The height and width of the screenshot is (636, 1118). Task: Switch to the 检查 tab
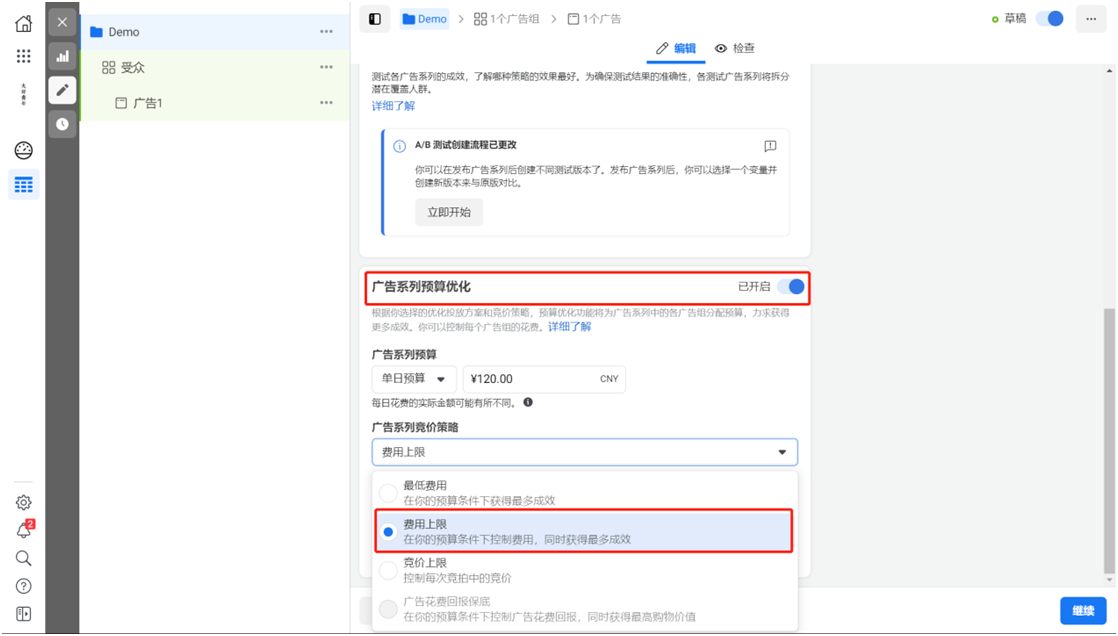[x=739, y=47]
